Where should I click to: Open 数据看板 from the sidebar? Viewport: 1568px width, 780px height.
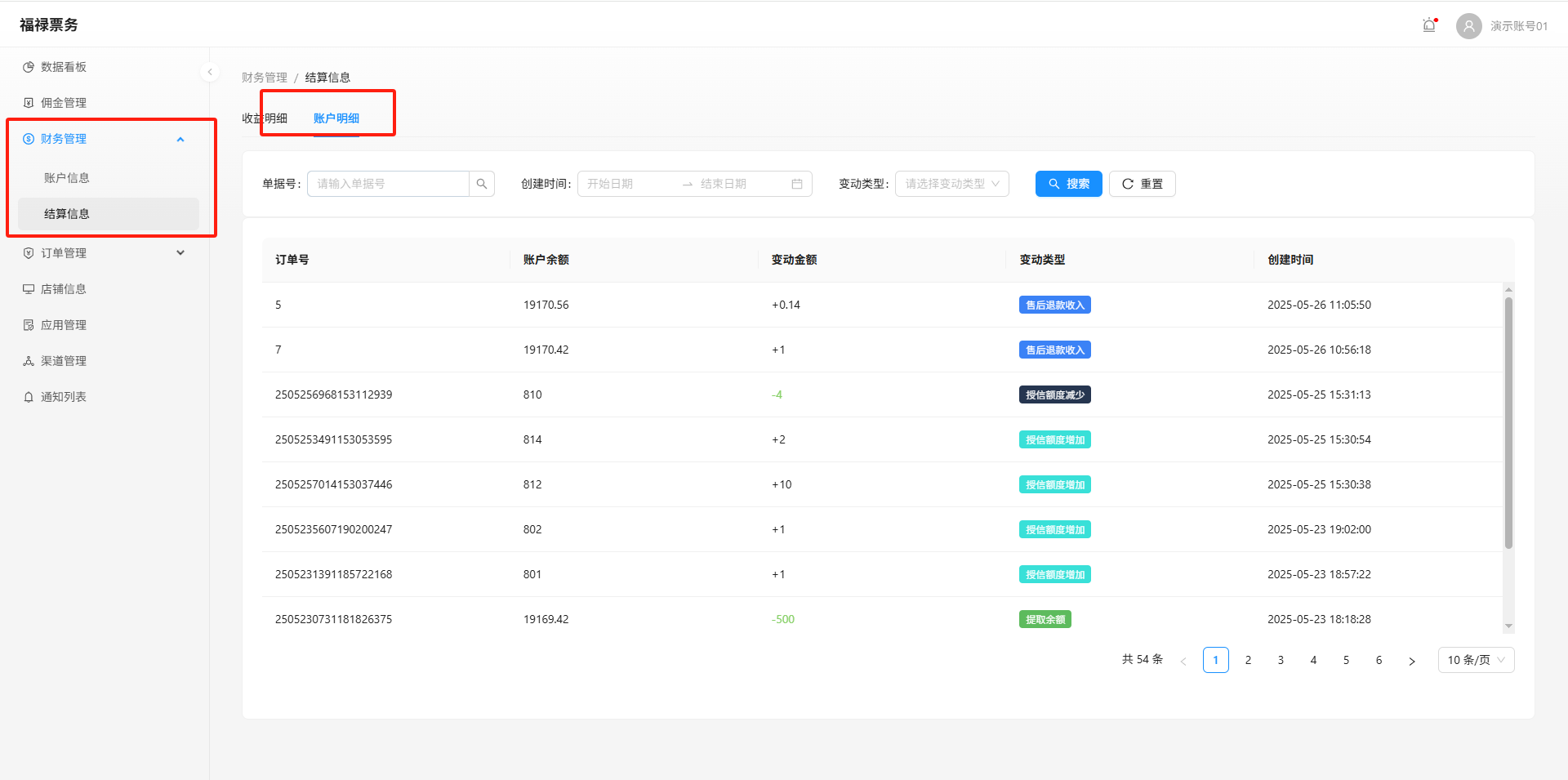pyautogui.click(x=64, y=67)
